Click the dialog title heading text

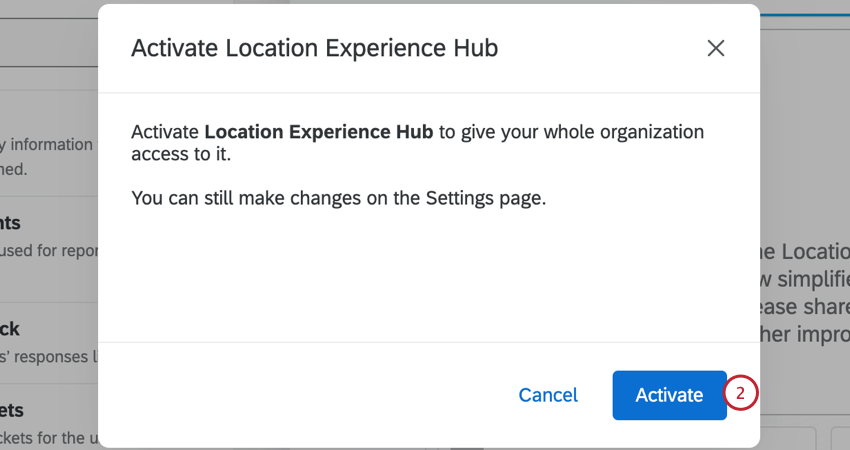(x=314, y=48)
